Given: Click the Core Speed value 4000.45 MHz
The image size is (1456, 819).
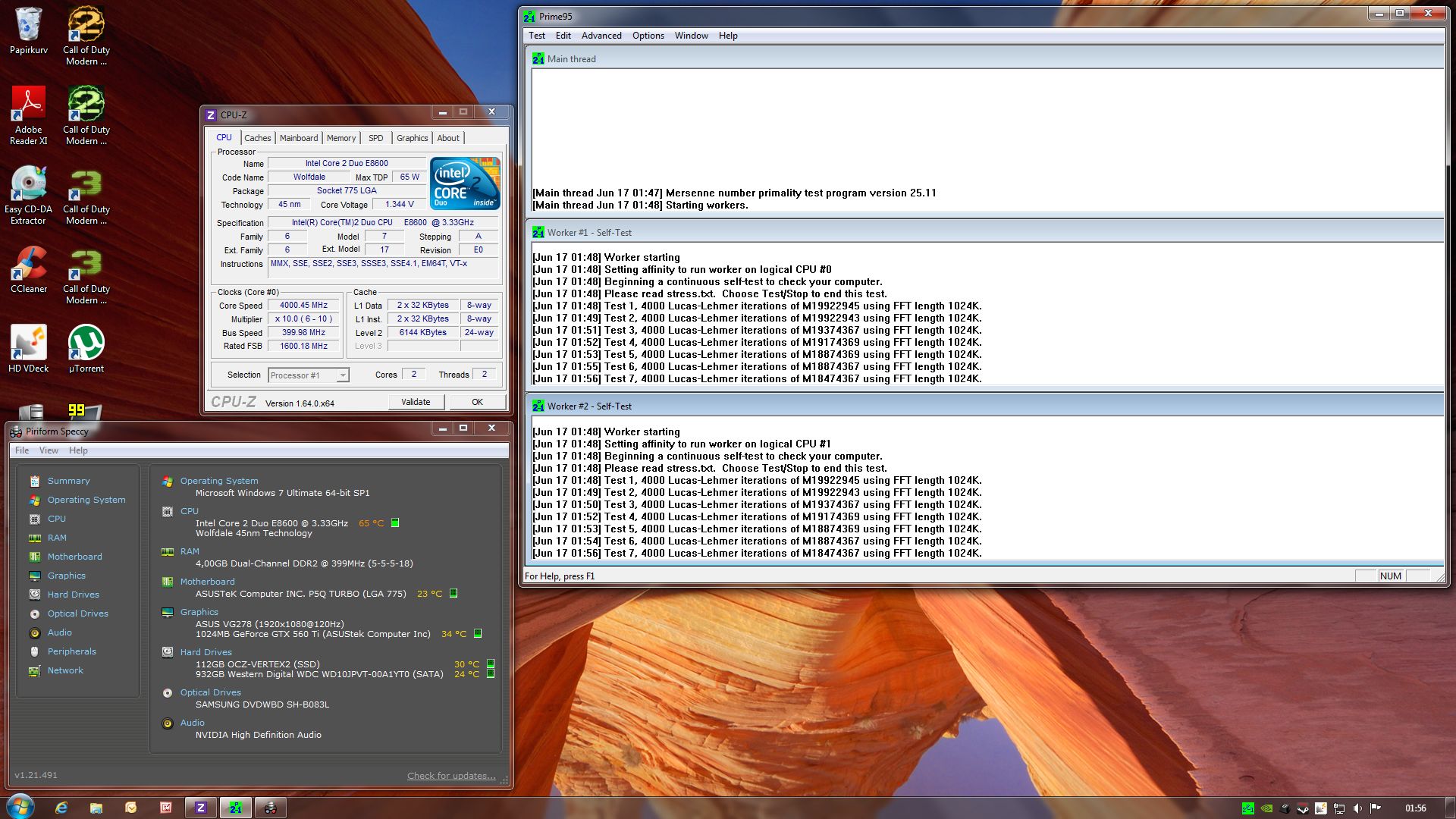Looking at the screenshot, I should (304, 306).
